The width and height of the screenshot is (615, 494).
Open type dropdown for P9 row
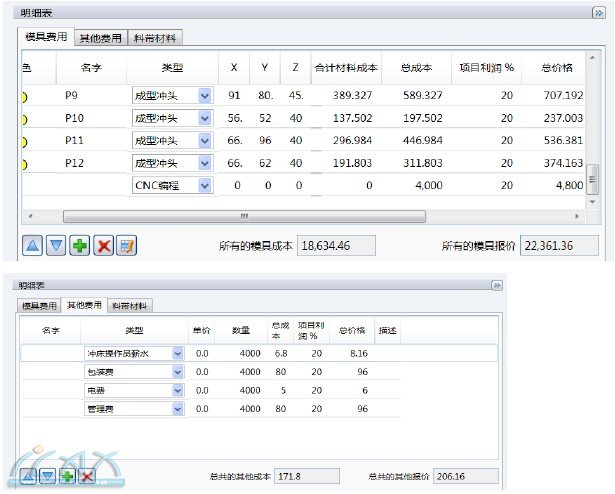[x=205, y=95]
